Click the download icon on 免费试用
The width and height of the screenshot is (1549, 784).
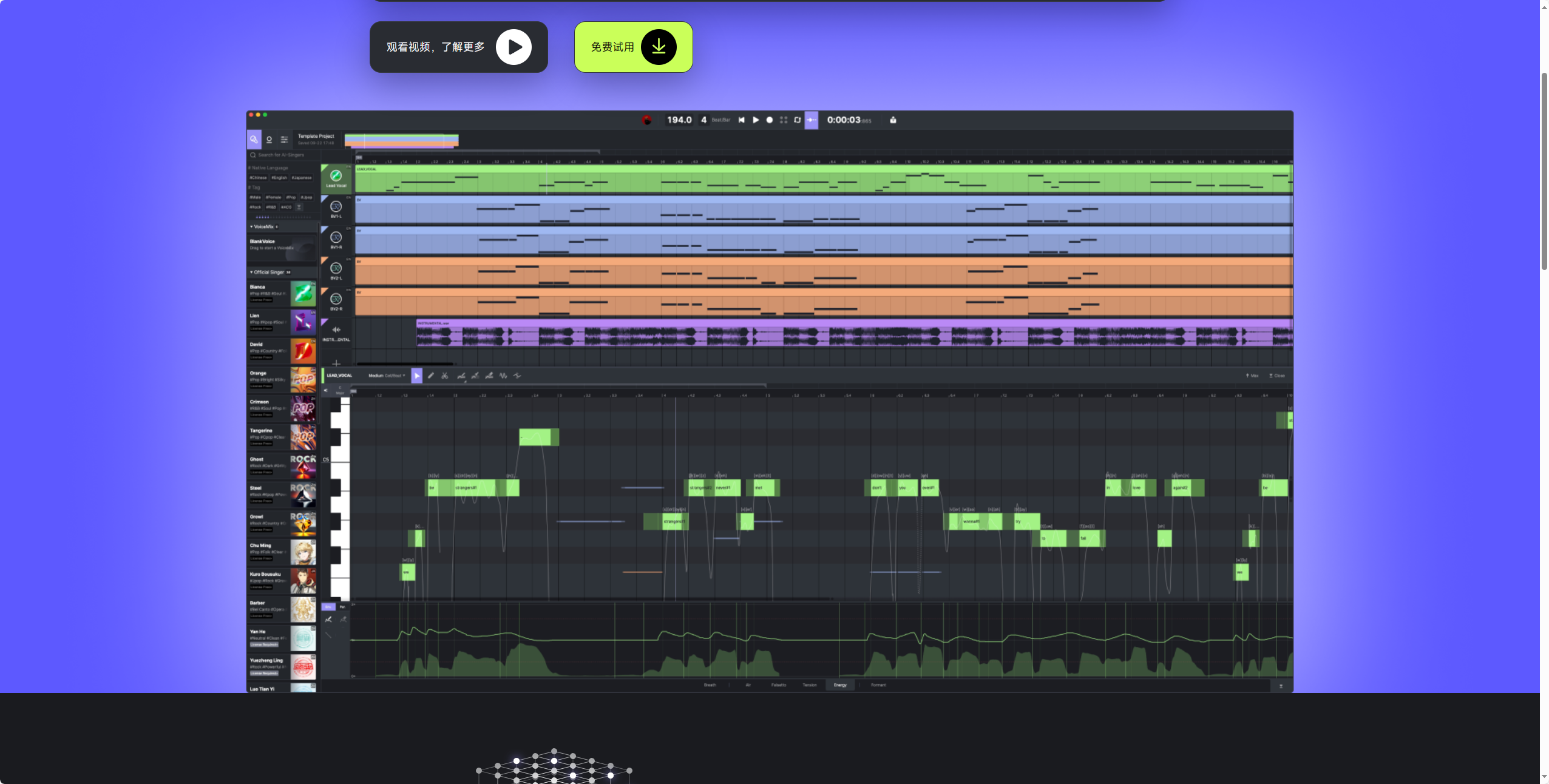659,47
